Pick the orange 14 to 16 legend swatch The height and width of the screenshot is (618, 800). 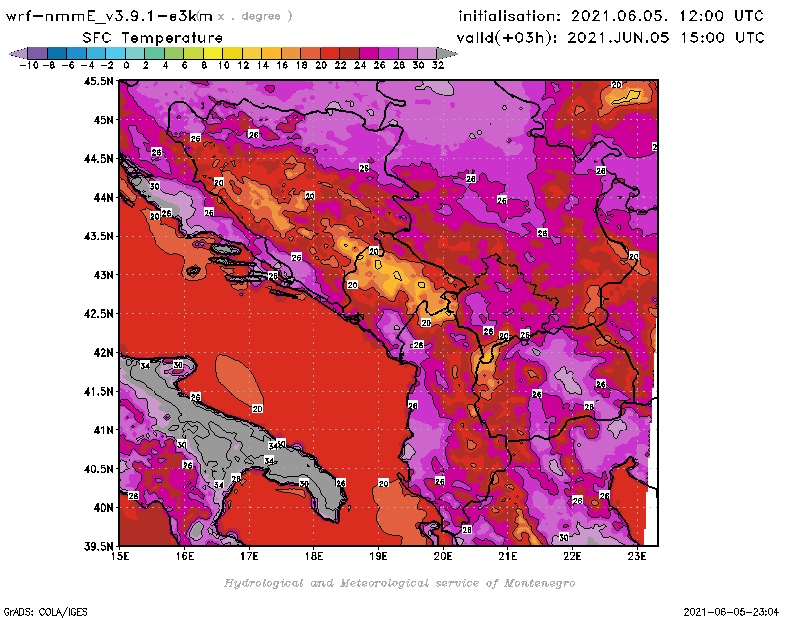271,53
